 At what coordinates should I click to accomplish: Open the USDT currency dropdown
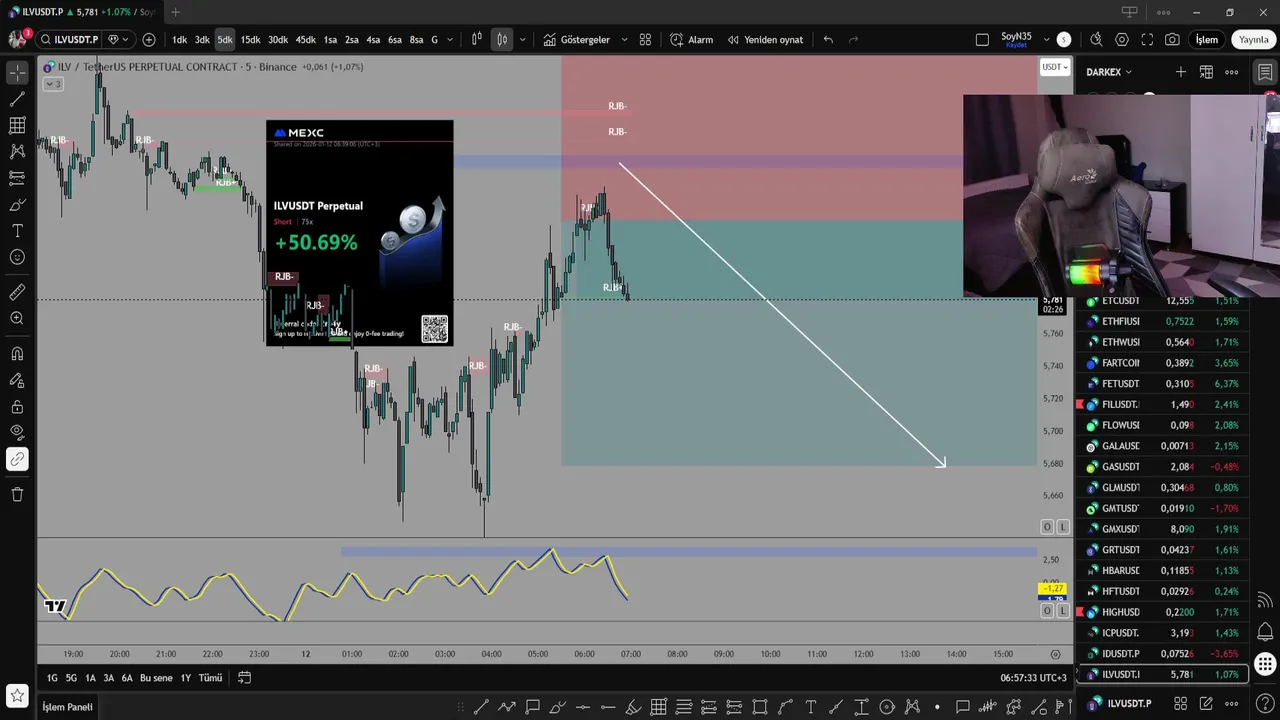tap(1055, 67)
